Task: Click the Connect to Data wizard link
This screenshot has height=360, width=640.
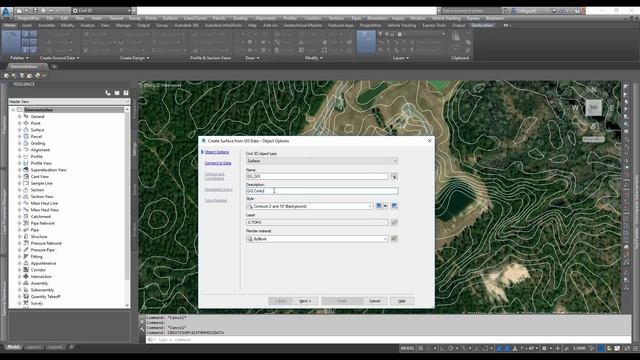Action: click(x=218, y=163)
